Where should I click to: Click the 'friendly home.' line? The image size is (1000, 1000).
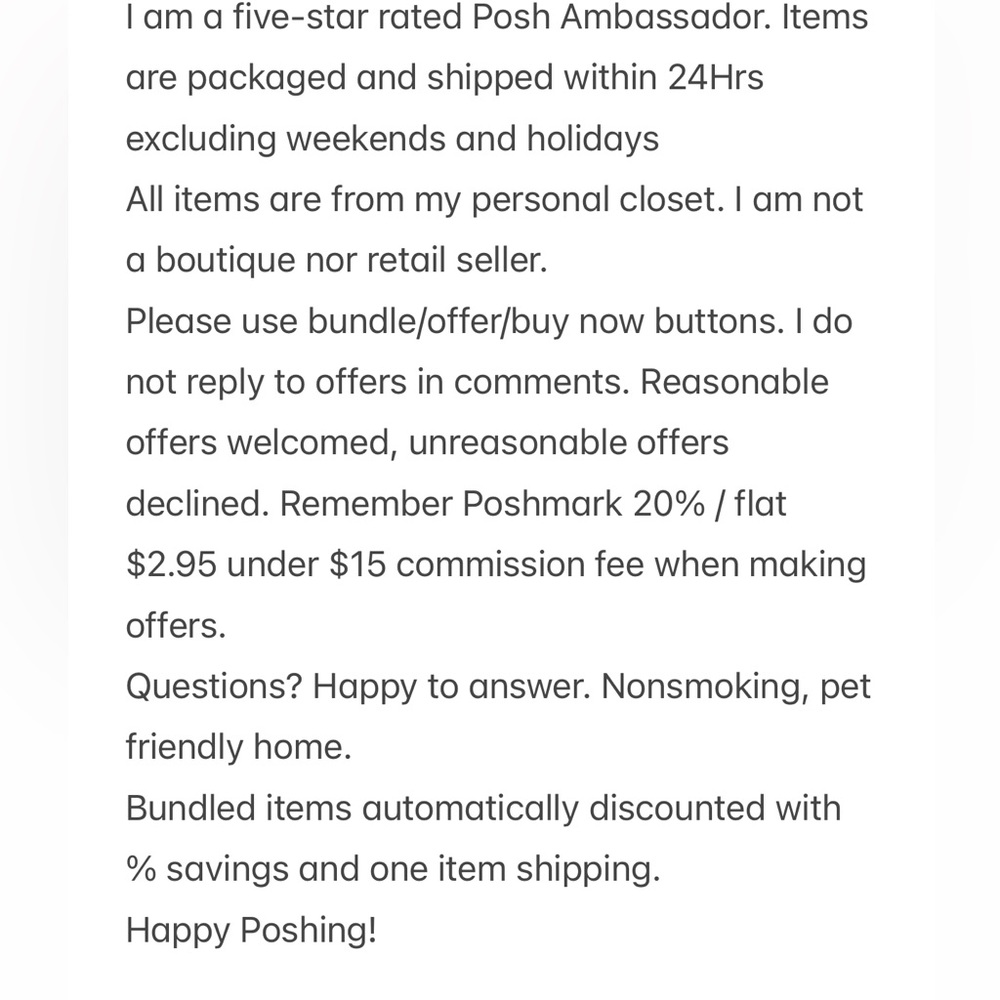tap(239, 747)
